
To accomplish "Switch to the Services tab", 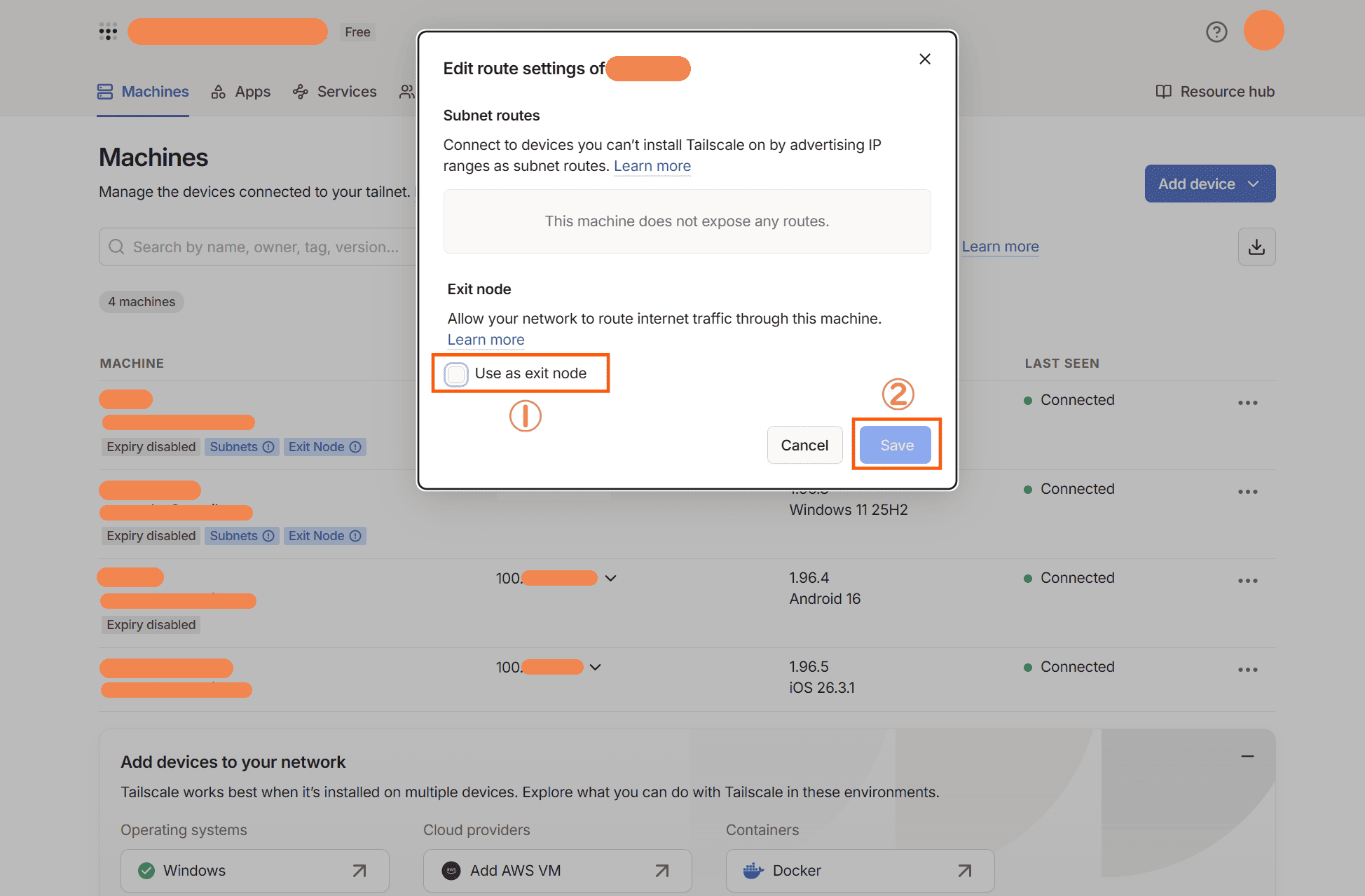I will coord(335,92).
